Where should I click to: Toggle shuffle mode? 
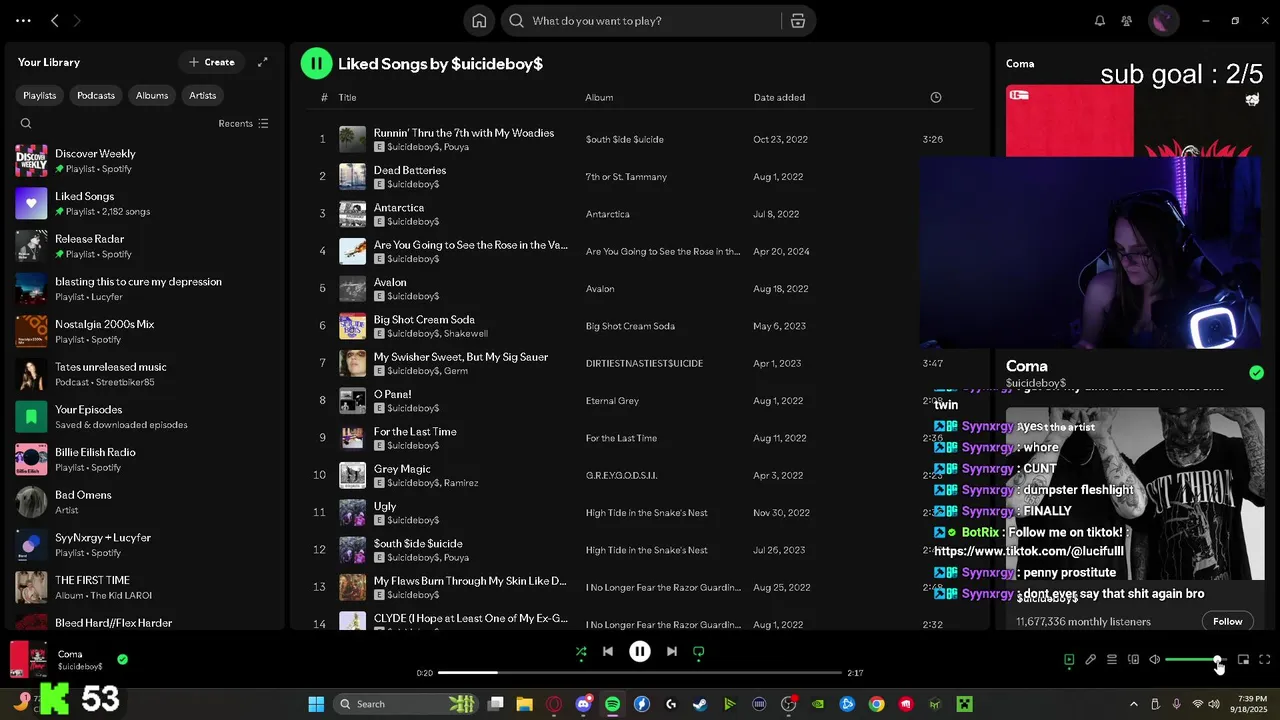tap(581, 651)
